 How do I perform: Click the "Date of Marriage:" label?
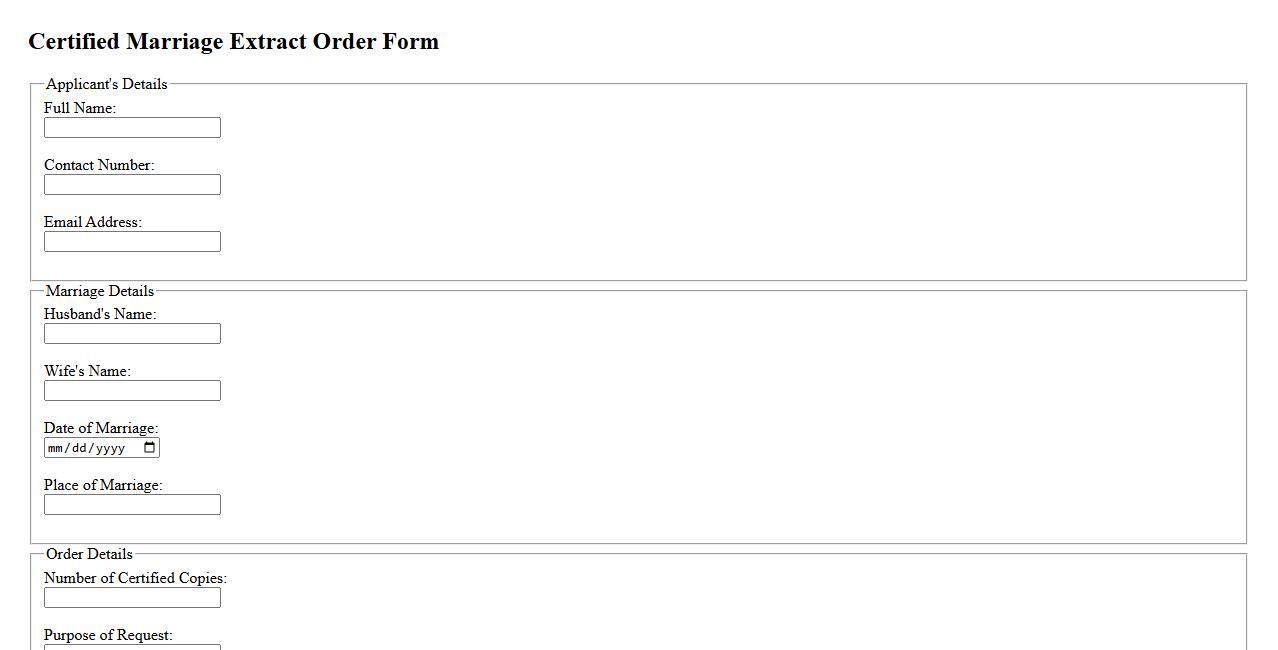point(101,428)
